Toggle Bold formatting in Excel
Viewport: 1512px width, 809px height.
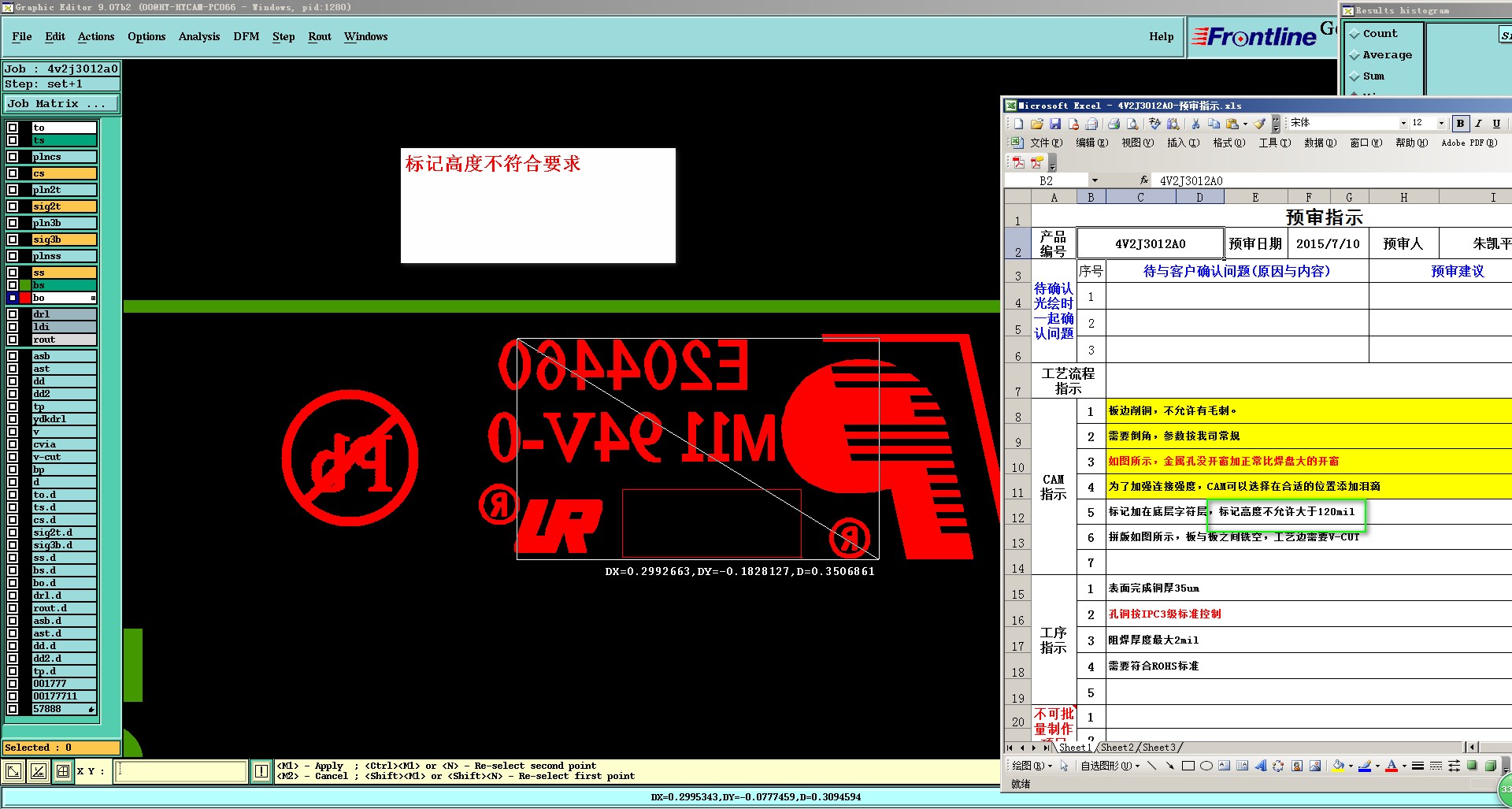pos(1460,124)
